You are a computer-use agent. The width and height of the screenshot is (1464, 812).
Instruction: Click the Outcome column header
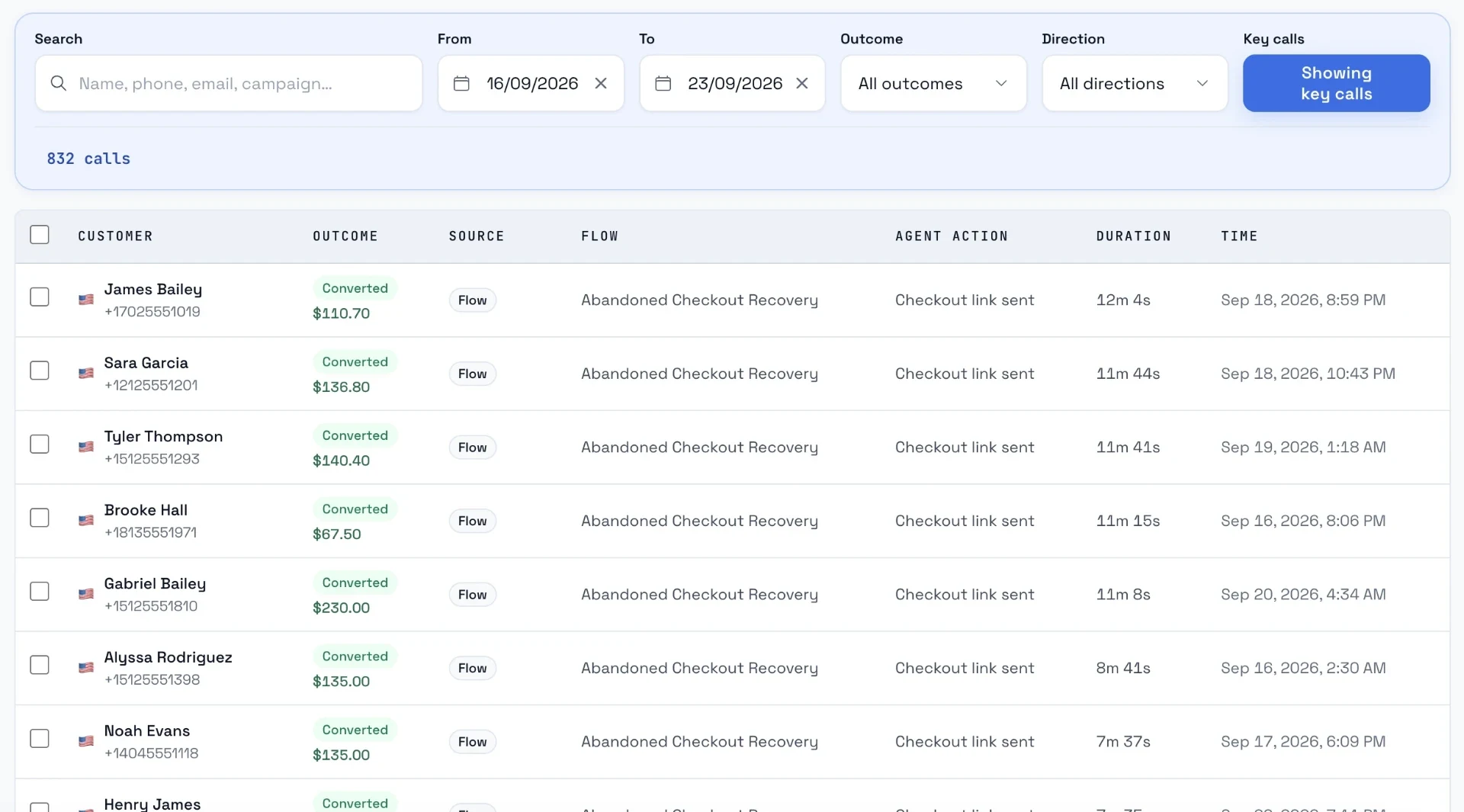345,236
